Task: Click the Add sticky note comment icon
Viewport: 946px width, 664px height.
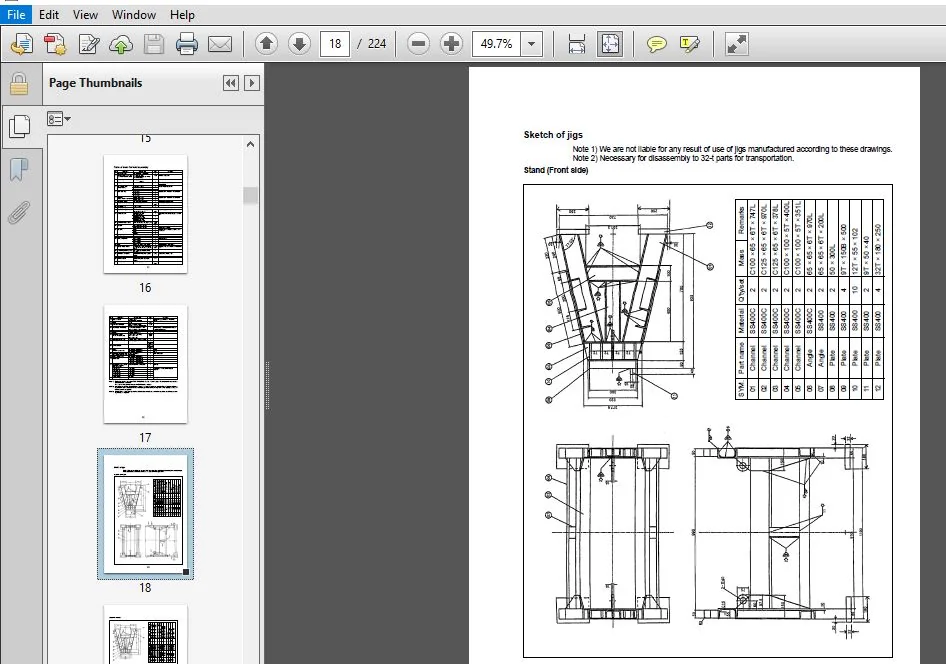Action: click(656, 44)
